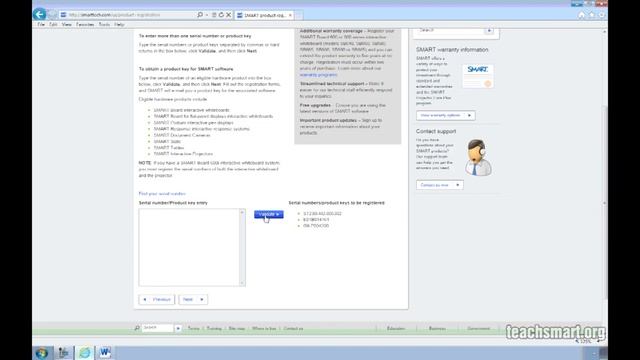640x360 pixels.
Task: Open the footer Where to buy link
Action: point(264,329)
